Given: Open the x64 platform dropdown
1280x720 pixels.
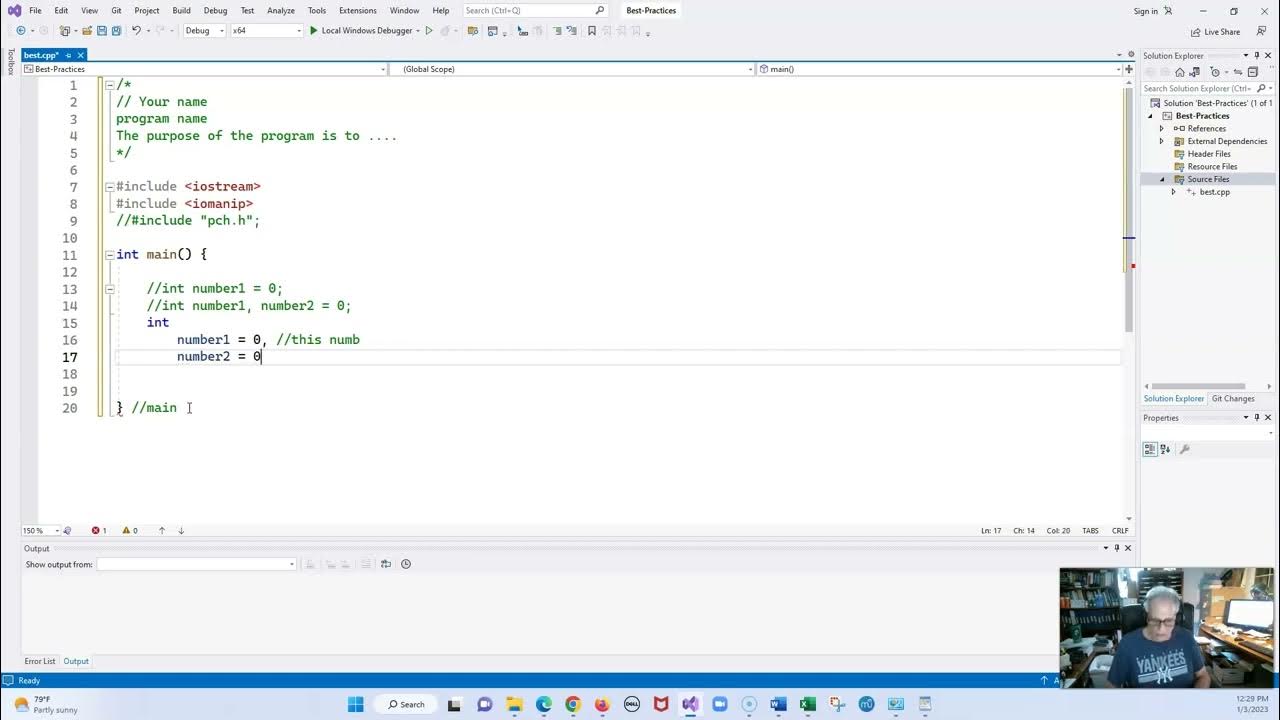Looking at the screenshot, I should pyautogui.click(x=266, y=31).
